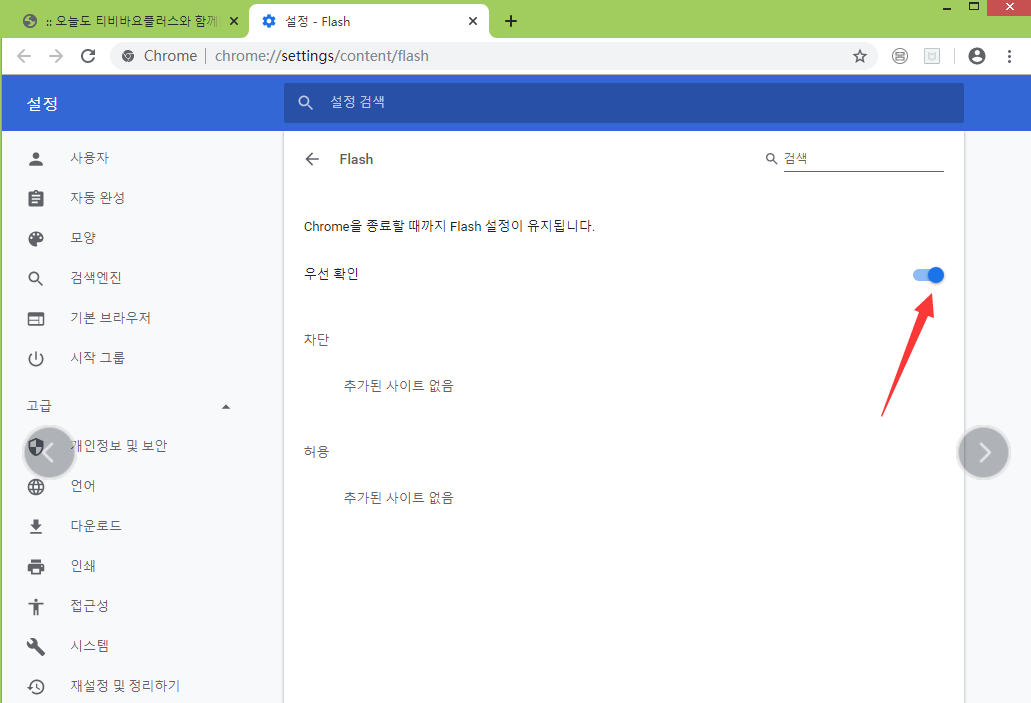The image size is (1031, 703).
Task: Toggle the 우선 확인 switch
Action: point(928,275)
